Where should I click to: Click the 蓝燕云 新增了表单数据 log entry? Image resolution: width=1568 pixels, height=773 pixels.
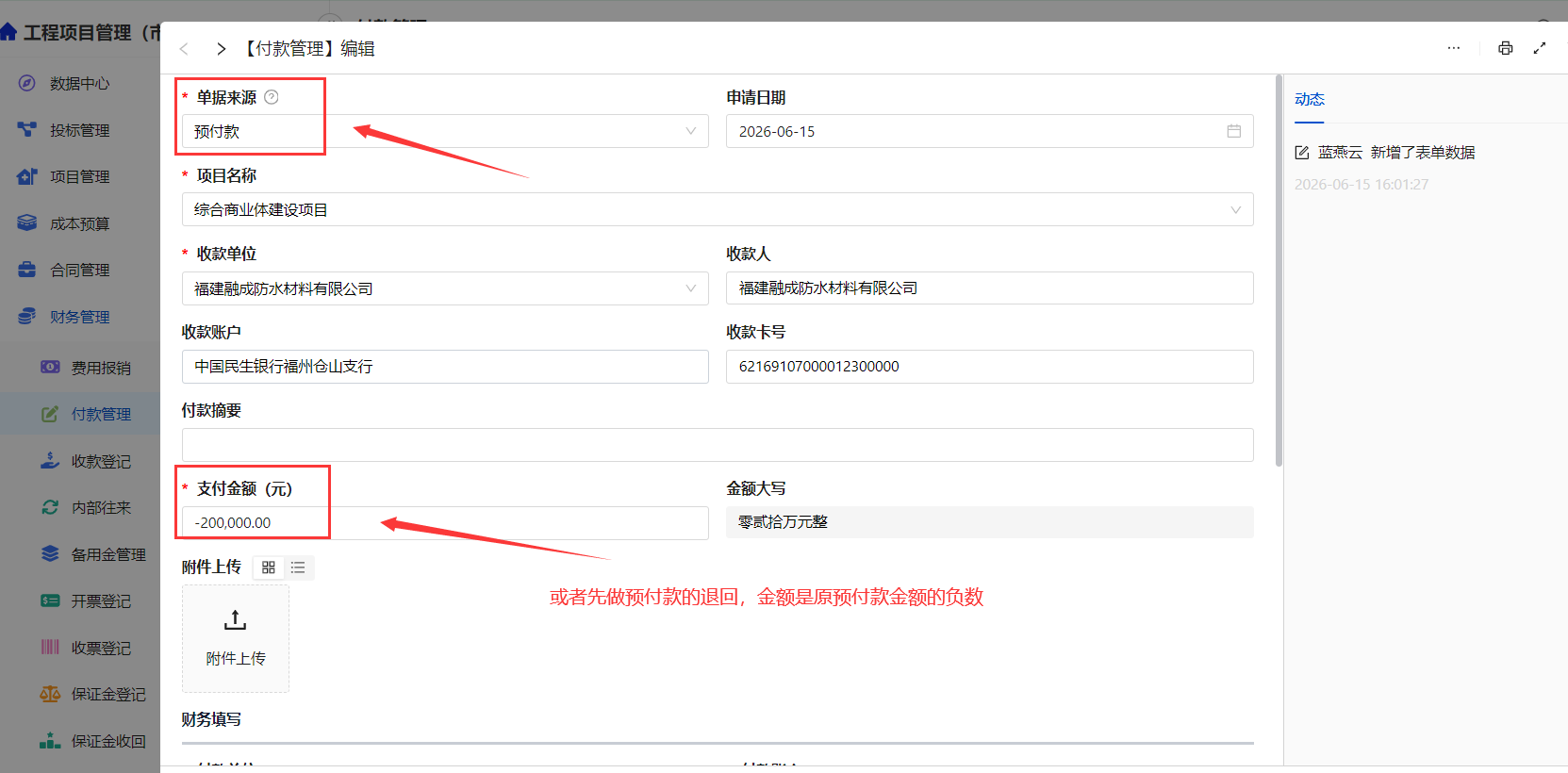click(1385, 152)
